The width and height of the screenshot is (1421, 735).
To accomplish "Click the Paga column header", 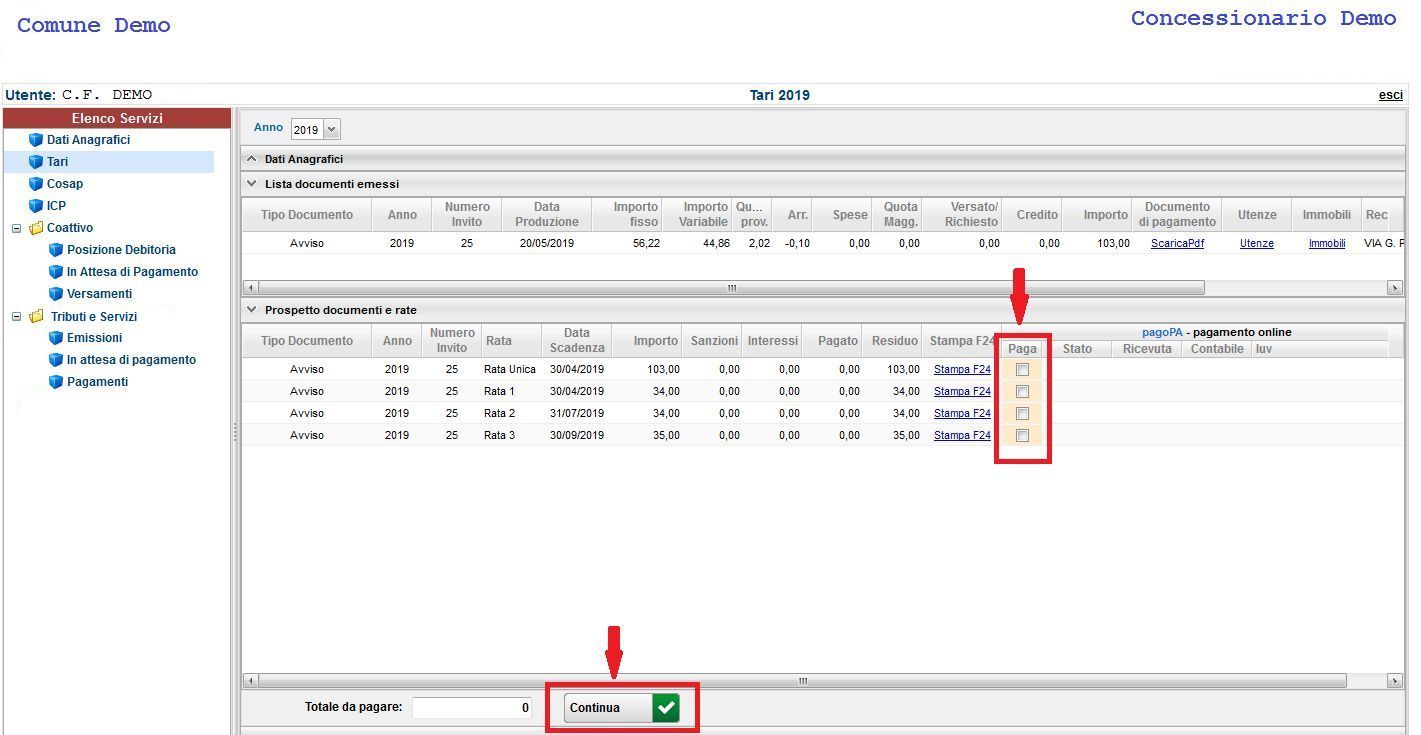I will [1022, 349].
